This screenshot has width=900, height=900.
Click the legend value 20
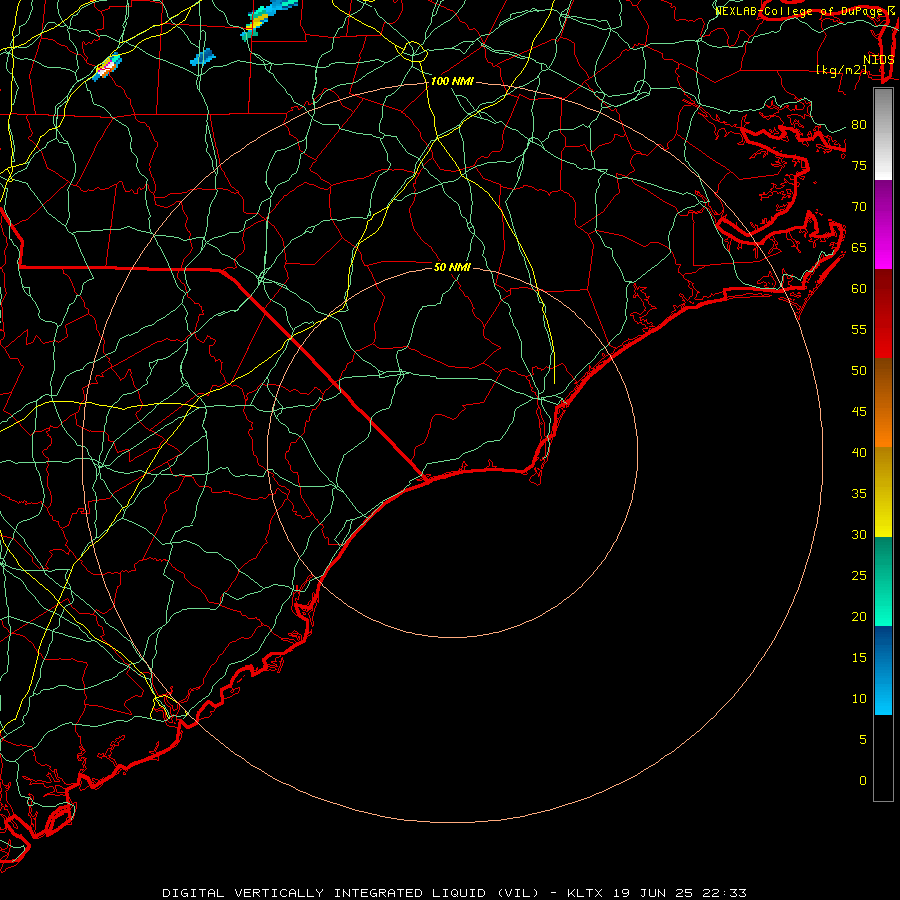pos(859,616)
